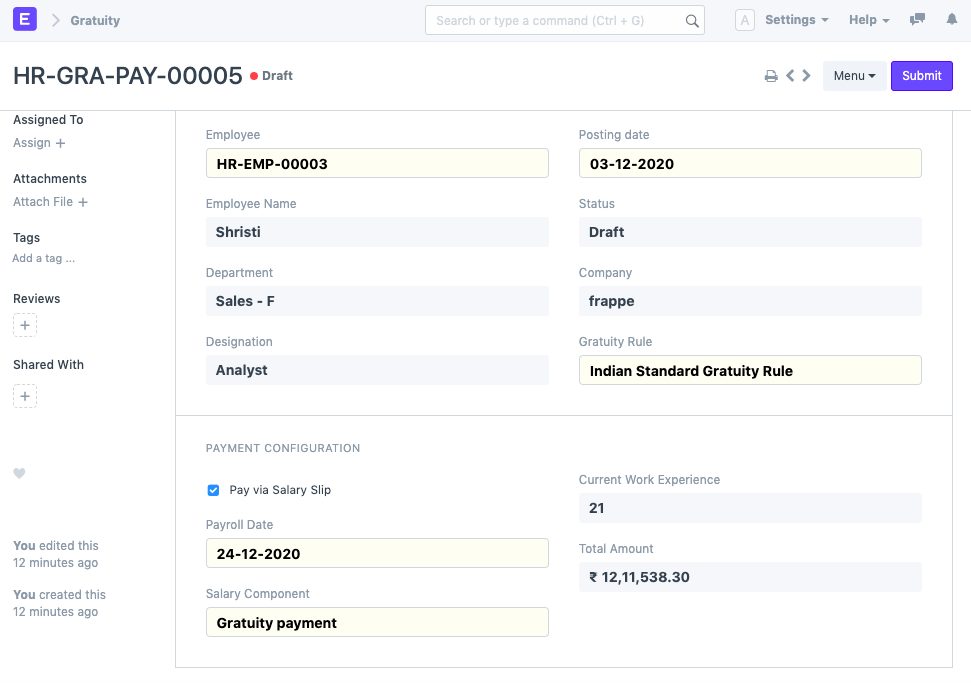Click the ERPNext home logo icon
Screen dimensions: 971x683
point(26,20)
